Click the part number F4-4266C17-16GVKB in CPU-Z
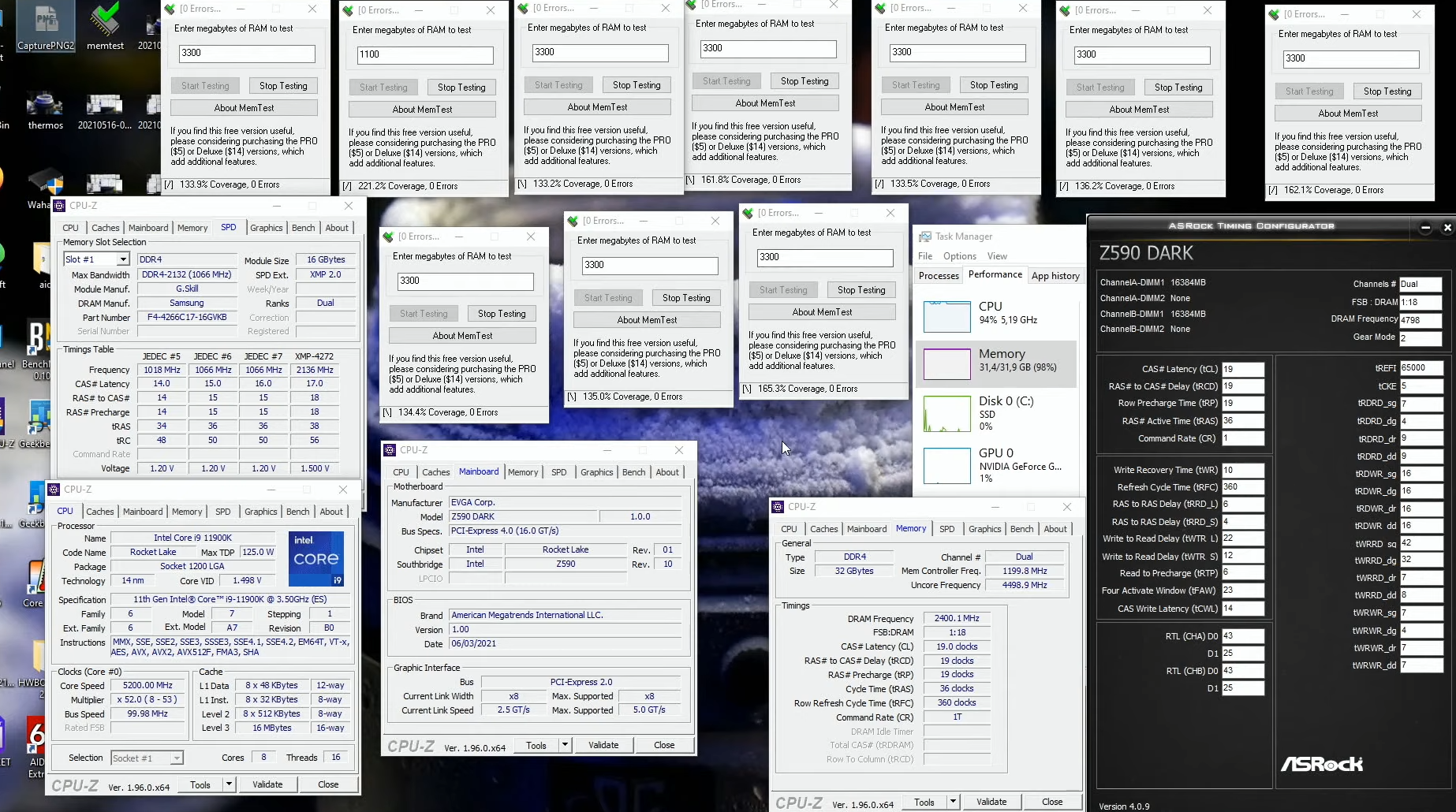Viewport: 1456px width, 812px height. click(187, 318)
